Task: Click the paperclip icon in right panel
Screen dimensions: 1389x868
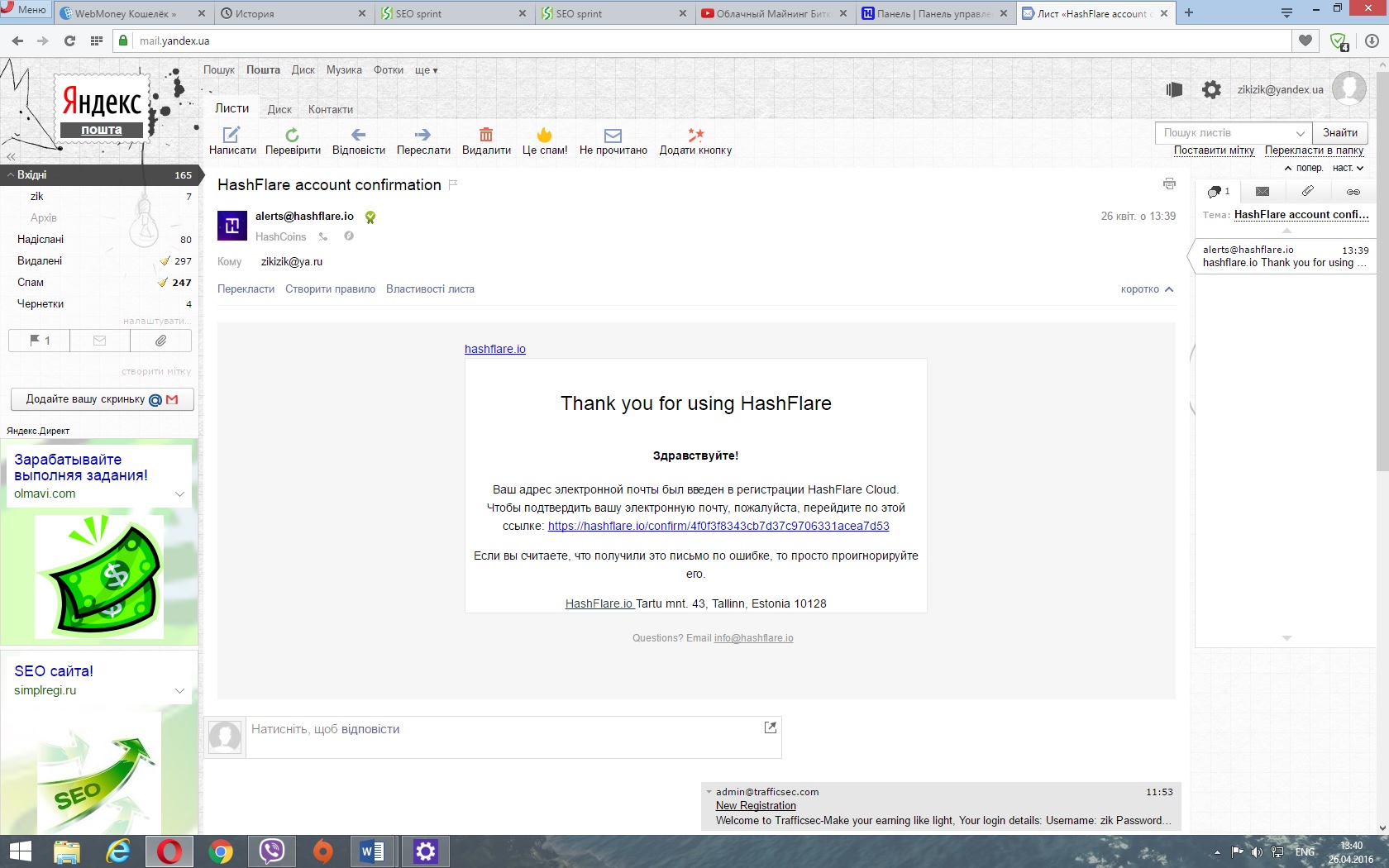Action: click(x=1307, y=191)
